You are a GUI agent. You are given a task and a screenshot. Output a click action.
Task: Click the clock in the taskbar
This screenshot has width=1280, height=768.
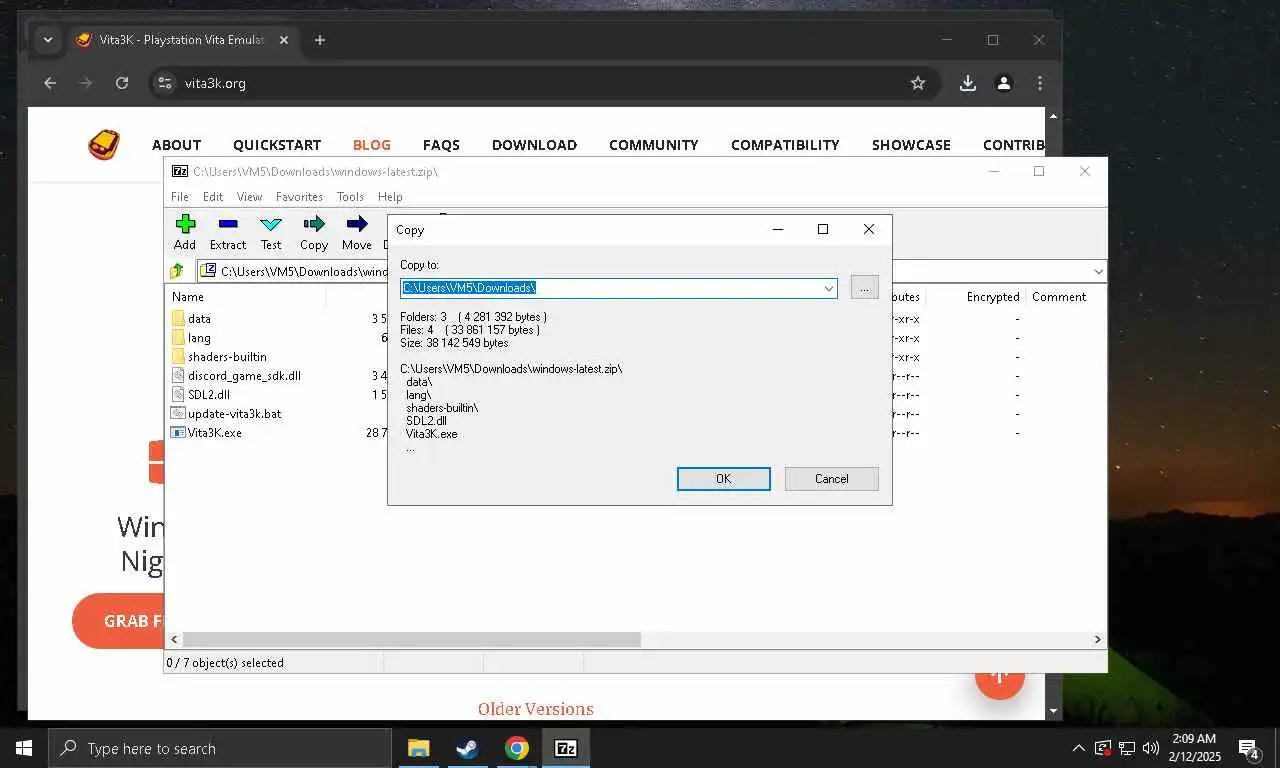(x=1192, y=748)
